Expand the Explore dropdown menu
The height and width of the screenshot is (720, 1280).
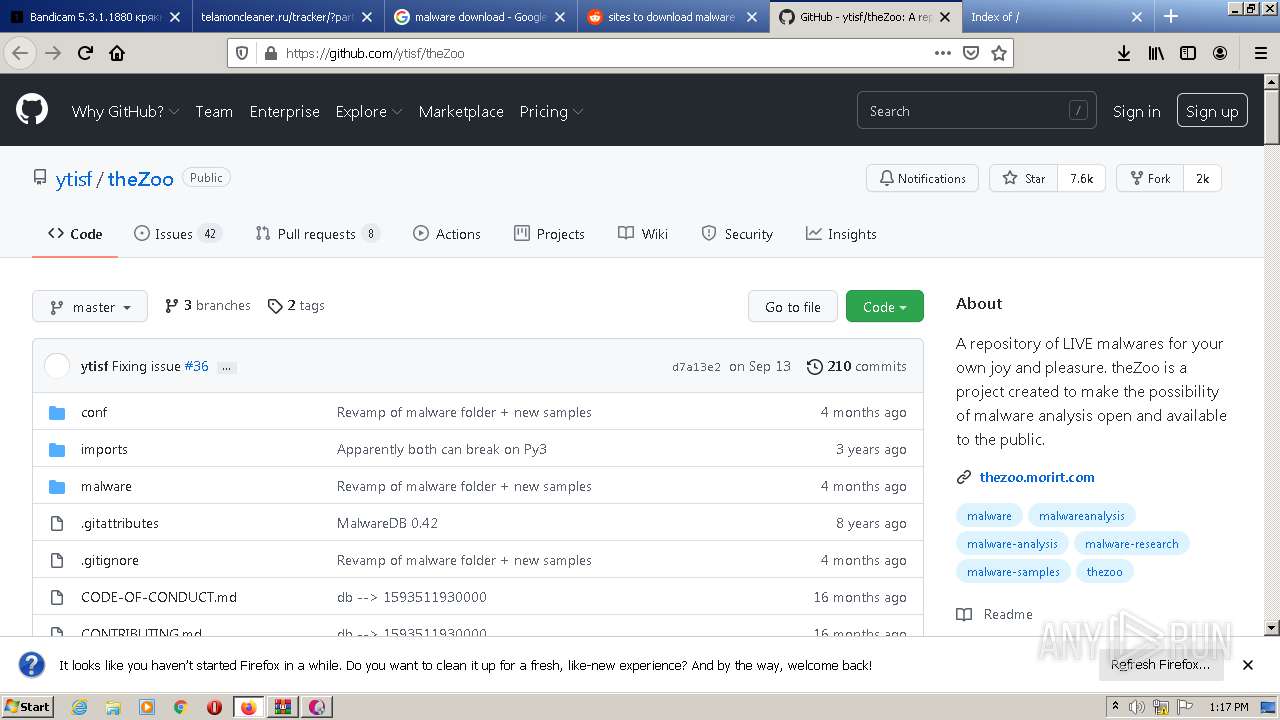click(368, 112)
